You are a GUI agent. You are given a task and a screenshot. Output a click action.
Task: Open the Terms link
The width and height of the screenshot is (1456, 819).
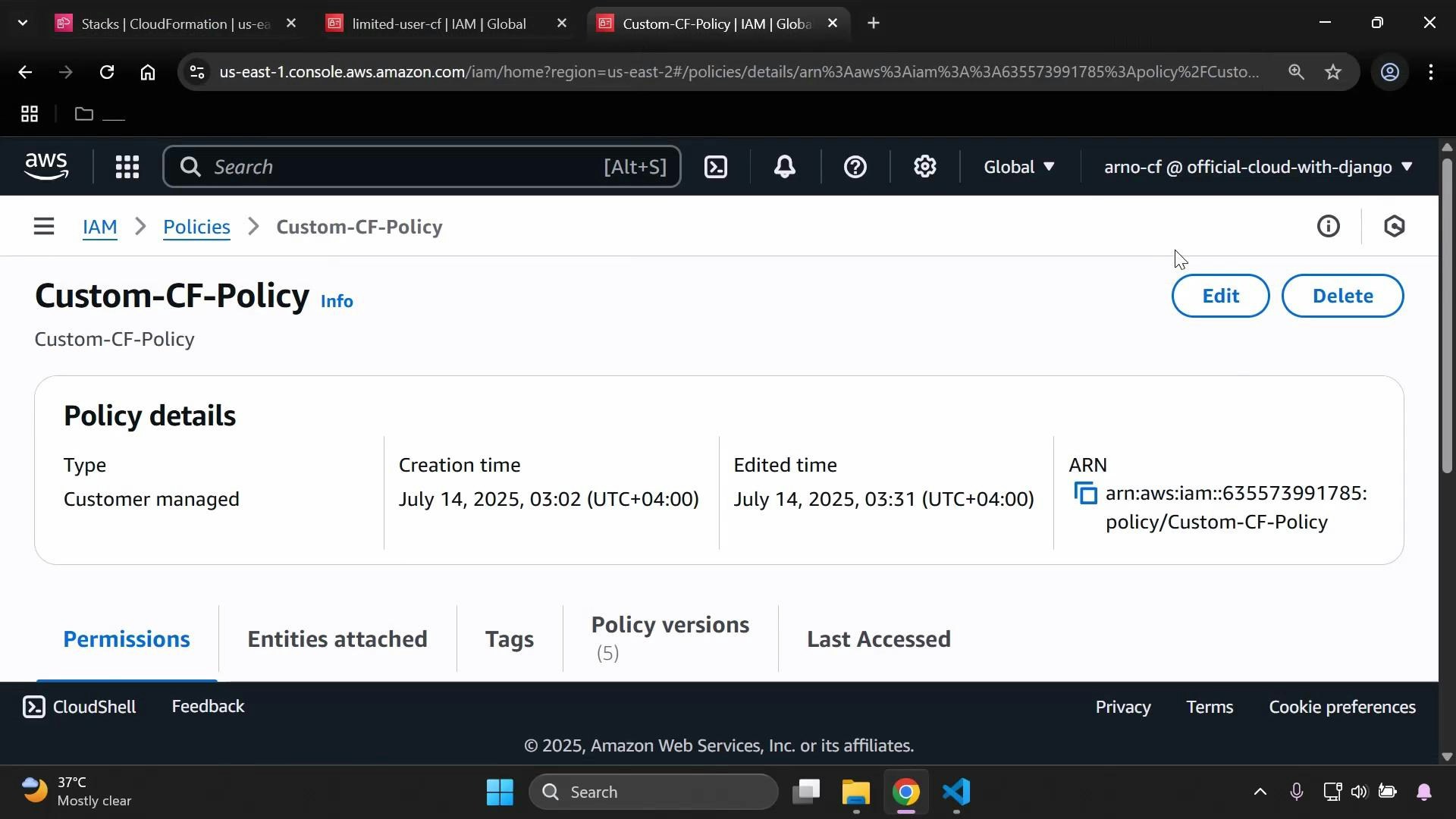[1210, 708]
